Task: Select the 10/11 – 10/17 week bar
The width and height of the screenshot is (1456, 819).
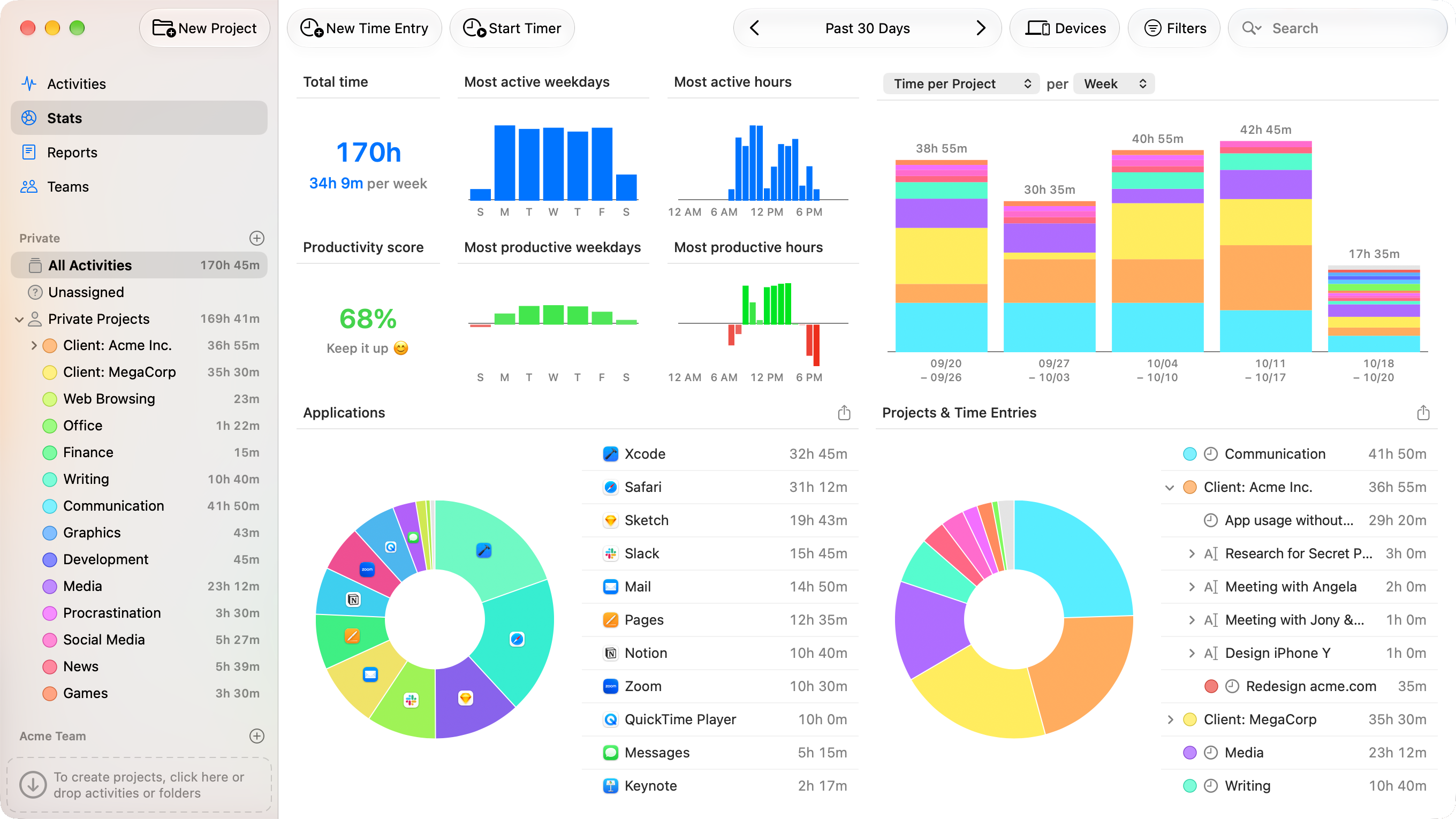Action: coord(1265,246)
